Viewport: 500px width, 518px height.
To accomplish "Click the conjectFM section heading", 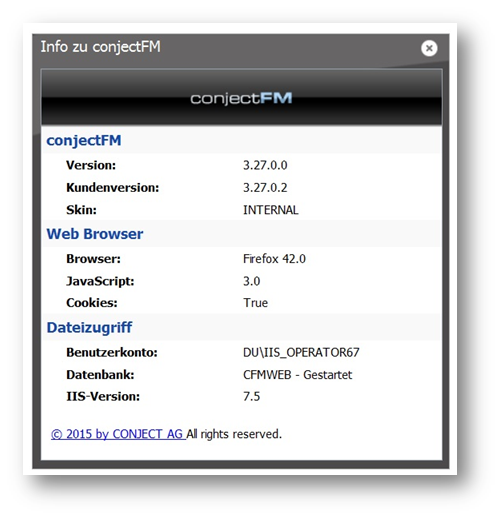I will click(x=84, y=140).
